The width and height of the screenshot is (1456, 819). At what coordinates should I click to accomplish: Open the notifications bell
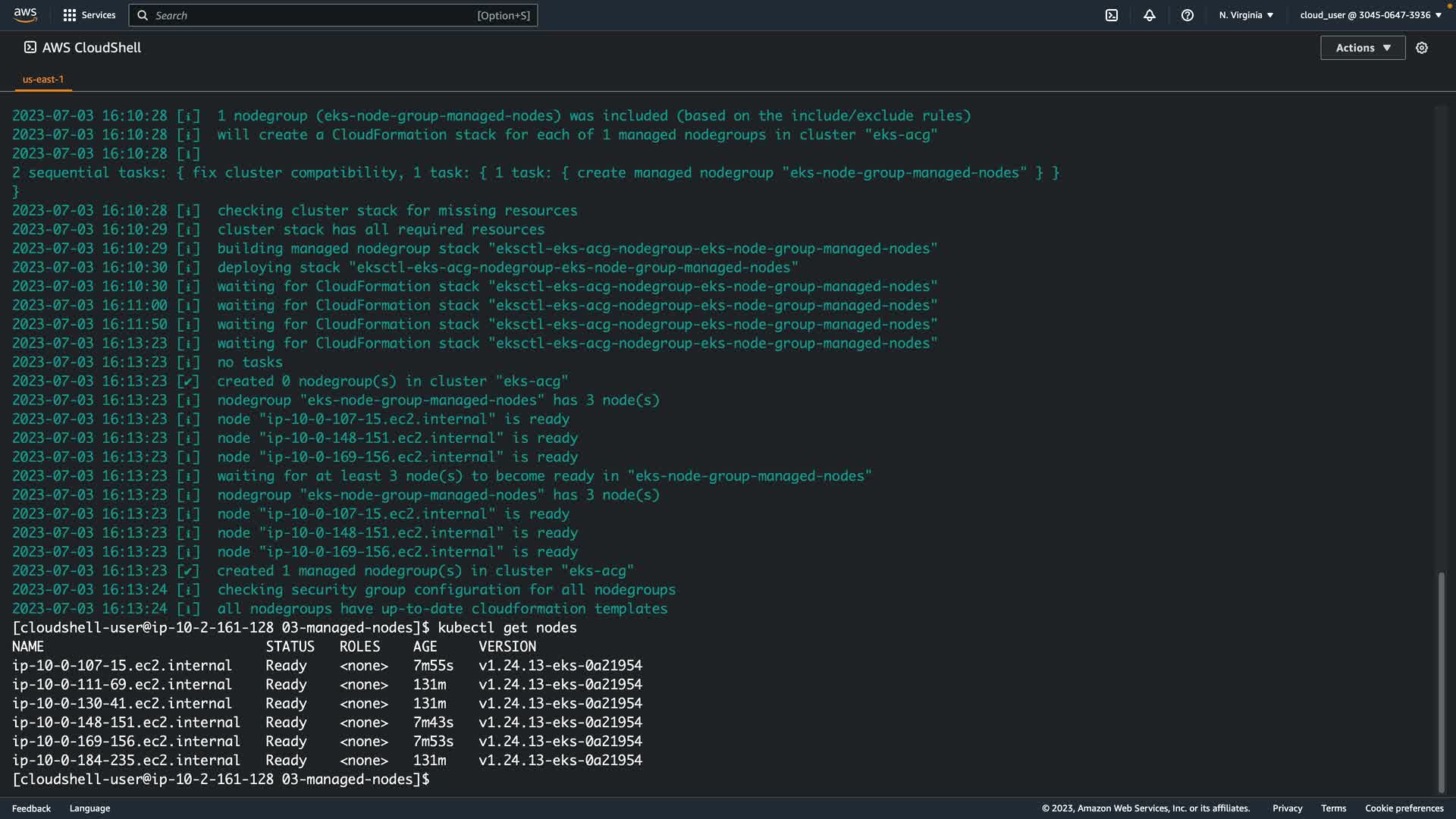tap(1150, 15)
